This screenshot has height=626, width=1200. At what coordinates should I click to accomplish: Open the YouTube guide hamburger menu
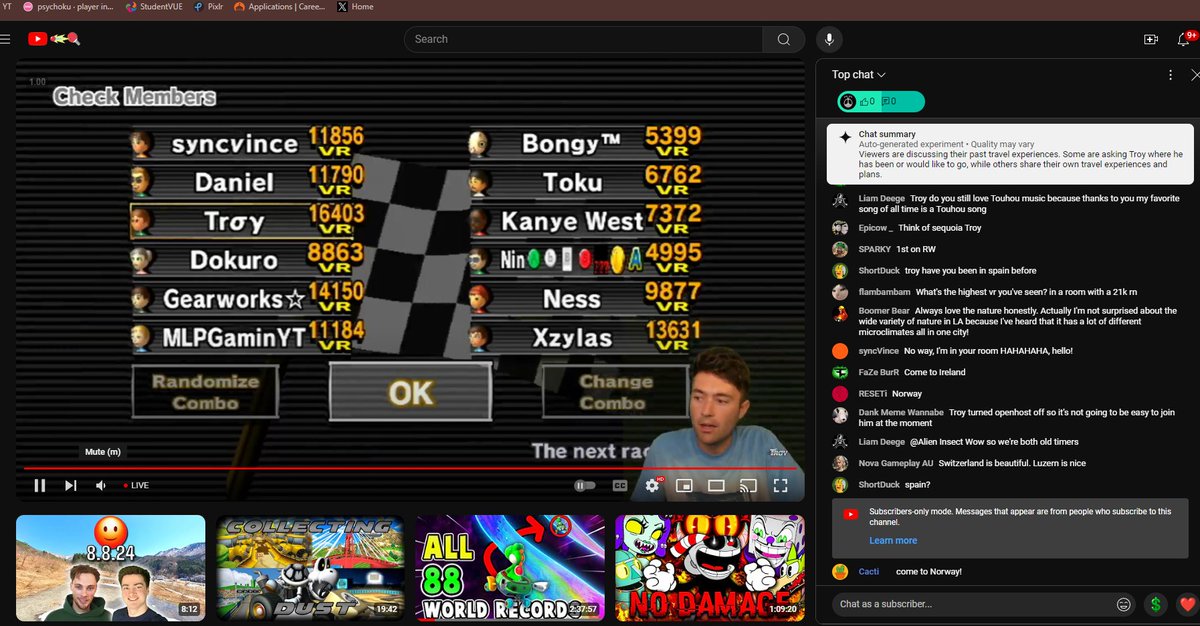pos(5,39)
